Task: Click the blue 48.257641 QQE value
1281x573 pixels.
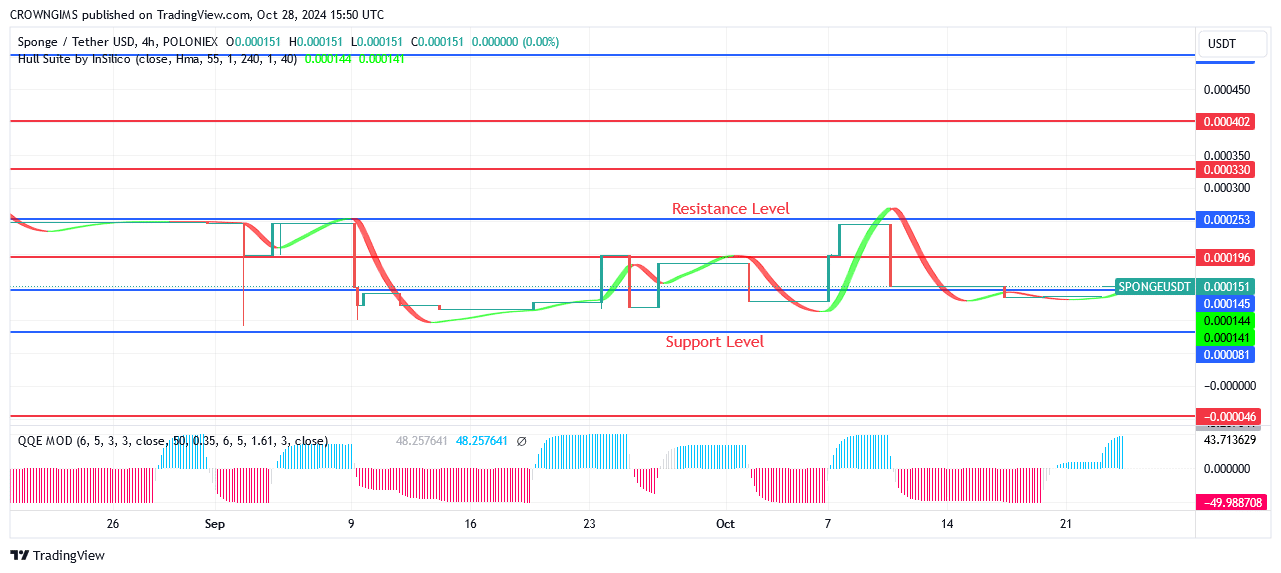Action: (482, 441)
